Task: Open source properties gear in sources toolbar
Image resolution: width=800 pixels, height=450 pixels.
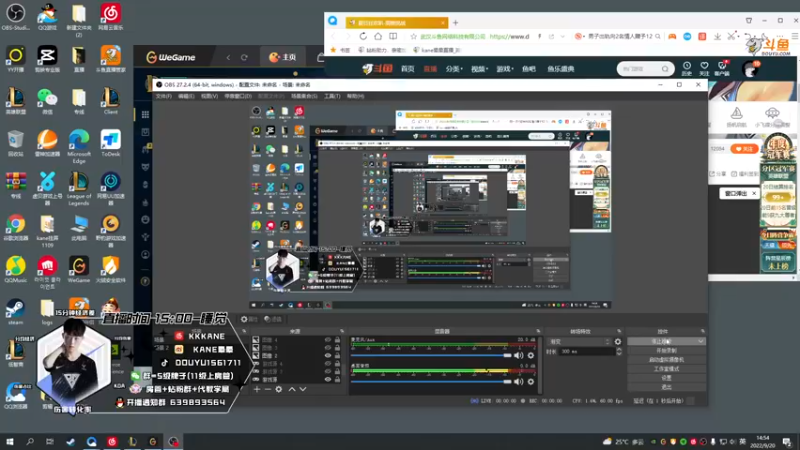Action: point(279,389)
